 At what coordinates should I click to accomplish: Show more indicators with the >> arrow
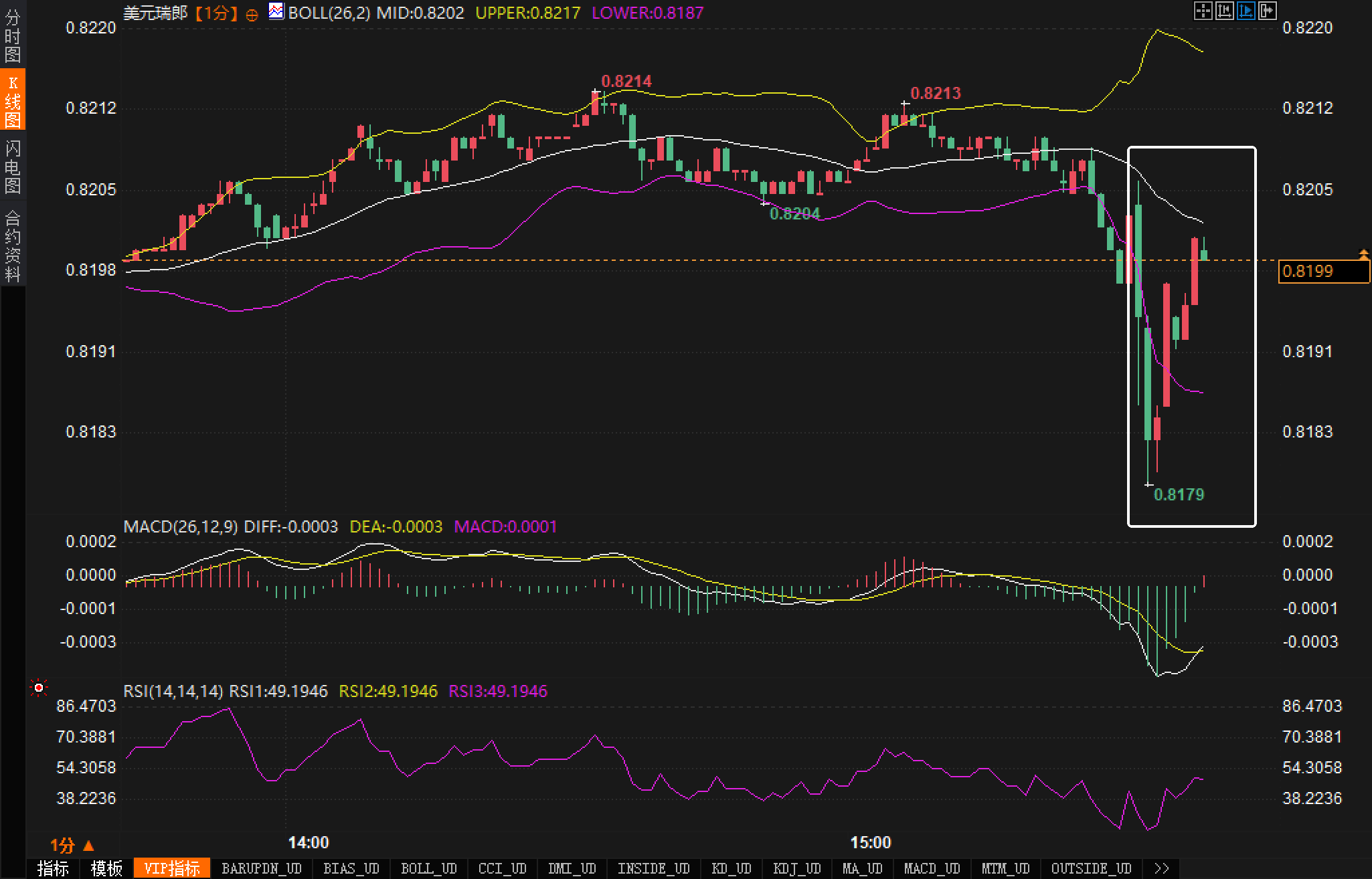1161,868
